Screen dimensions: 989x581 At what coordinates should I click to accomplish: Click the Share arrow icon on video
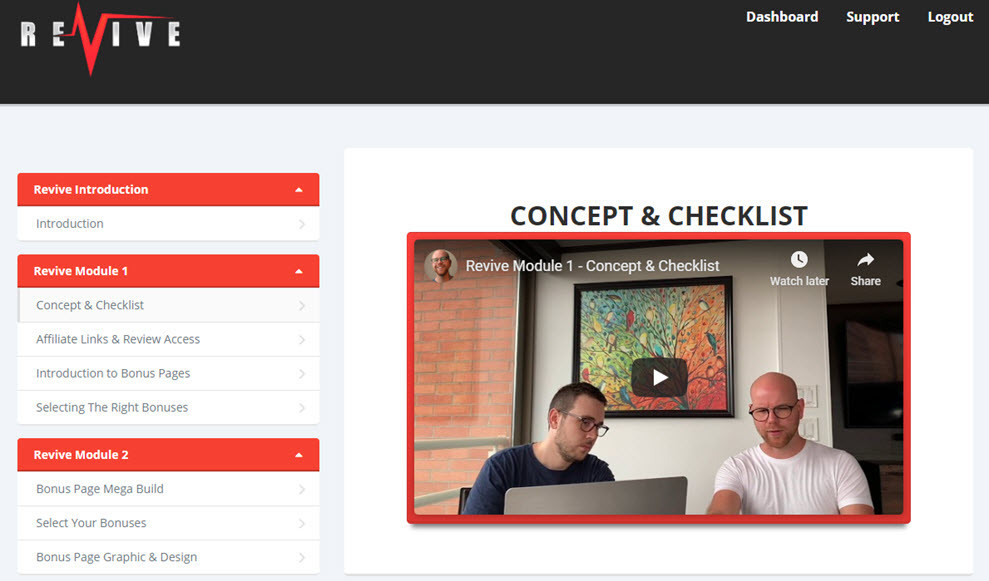click(x=865, y=259)
